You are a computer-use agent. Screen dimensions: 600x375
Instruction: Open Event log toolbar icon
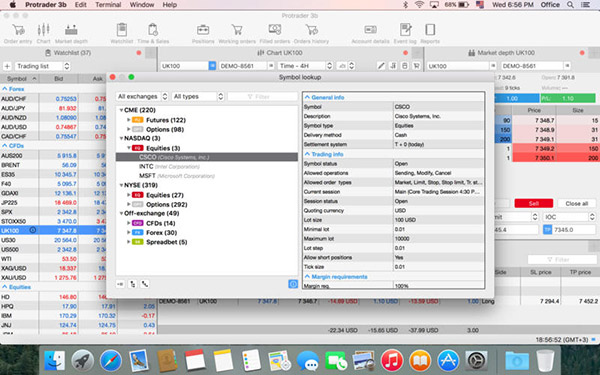click(405, 33)
